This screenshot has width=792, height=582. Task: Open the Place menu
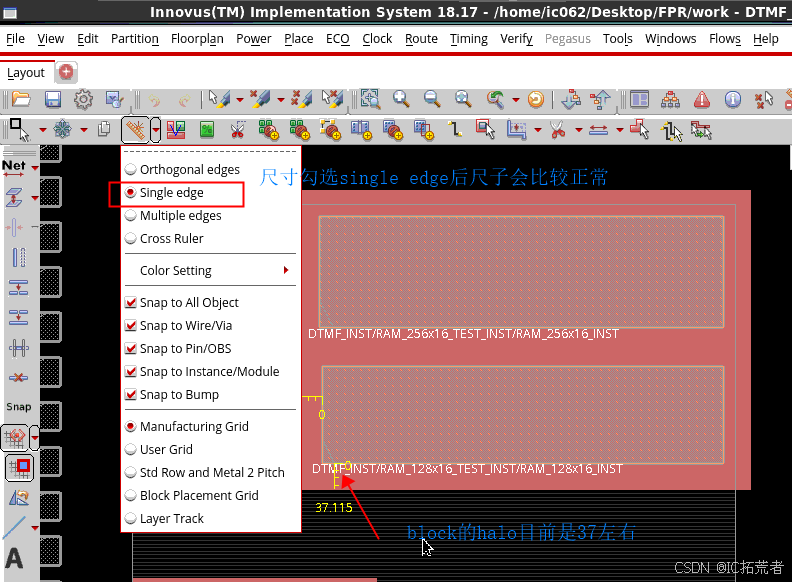pos(299,38)
